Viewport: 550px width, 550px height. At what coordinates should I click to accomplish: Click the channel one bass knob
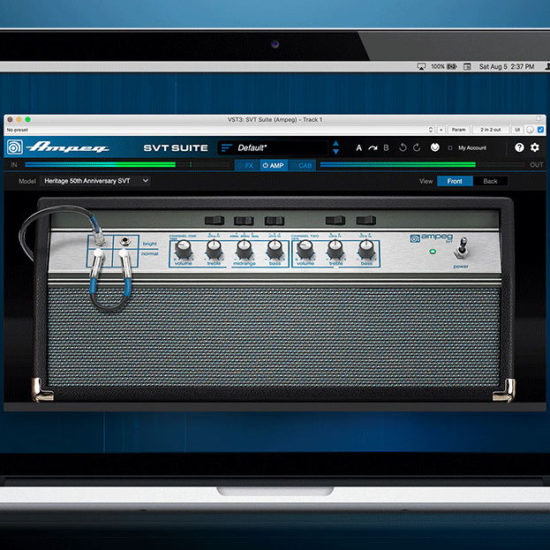click(x=275, y=249)
